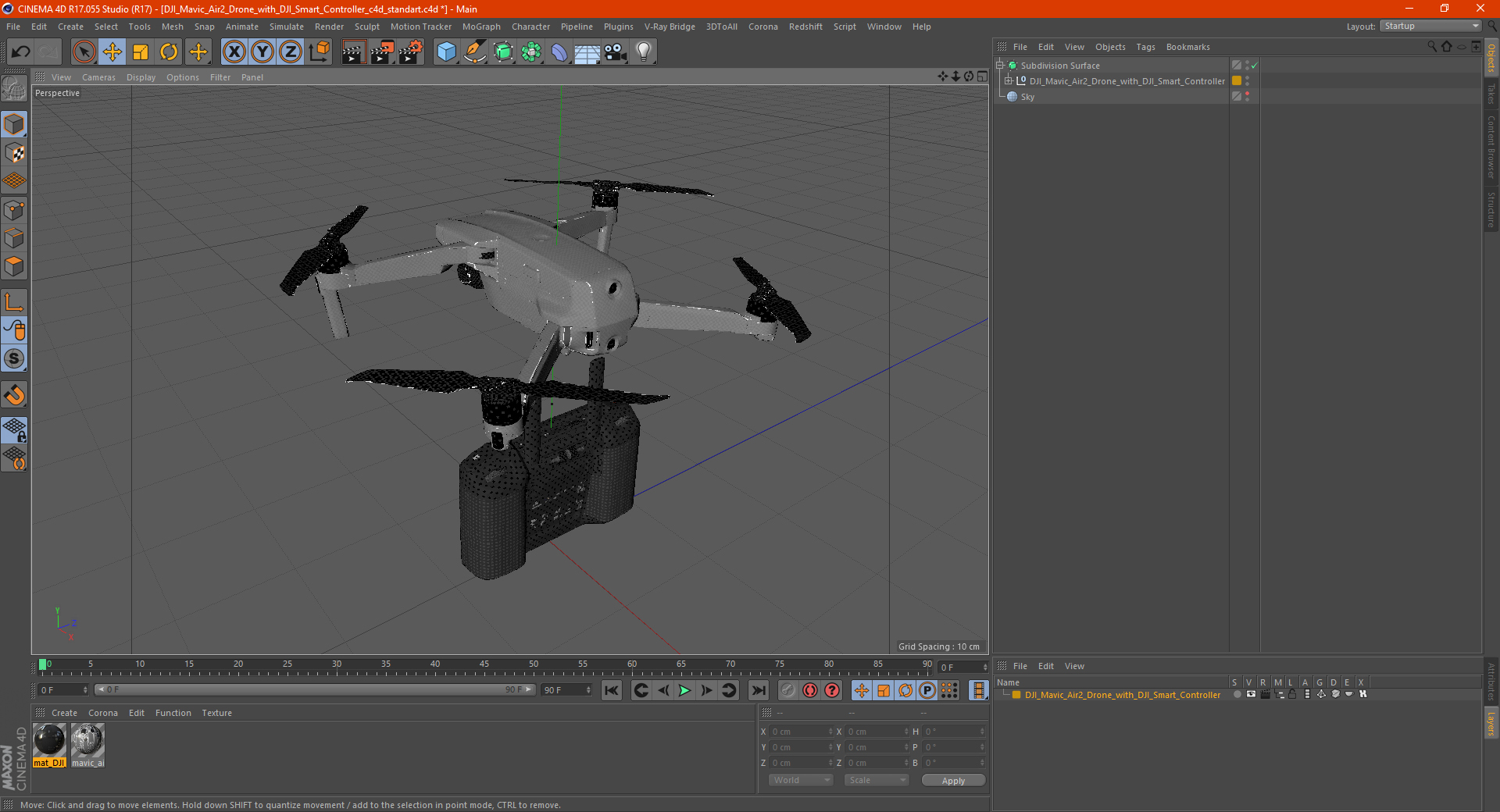Toggle autokeying button
Image resolution: width=1500 pixels, height=812 pixels.
tap(809, 690)
